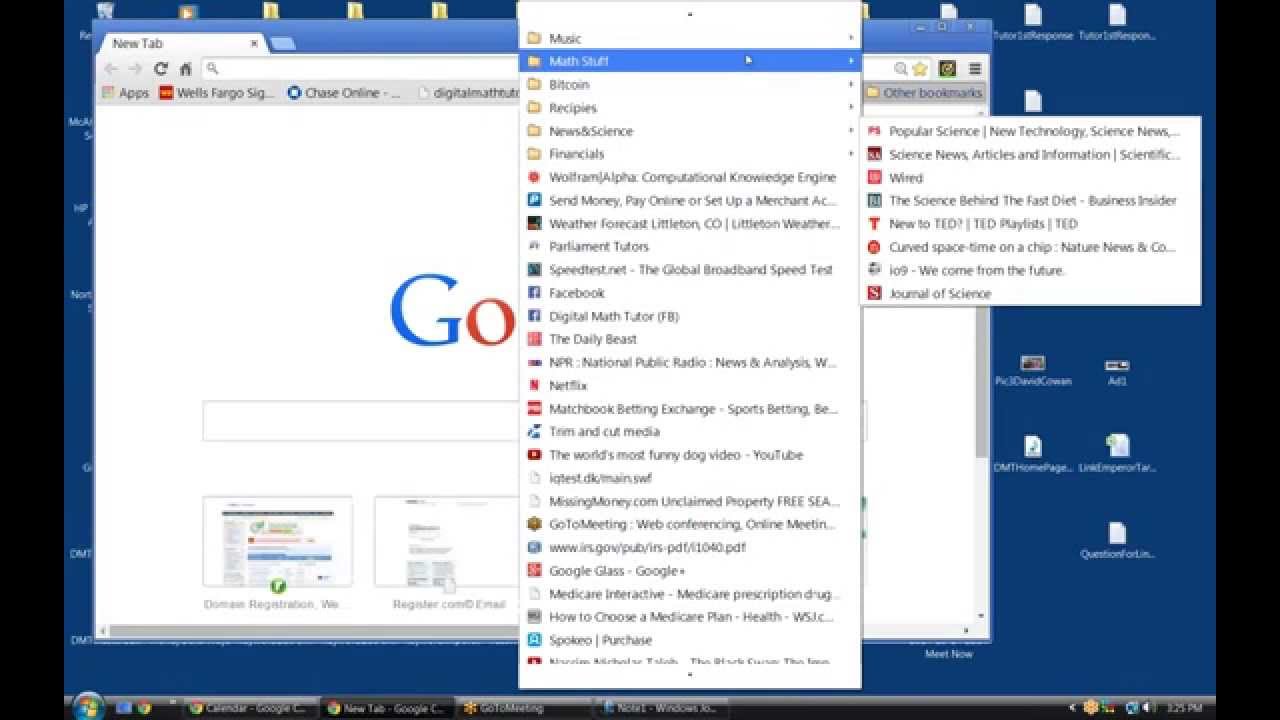
Task: Click the funny dog video YouTube icon
Action: pyautogui.click(x=534, y=455)
